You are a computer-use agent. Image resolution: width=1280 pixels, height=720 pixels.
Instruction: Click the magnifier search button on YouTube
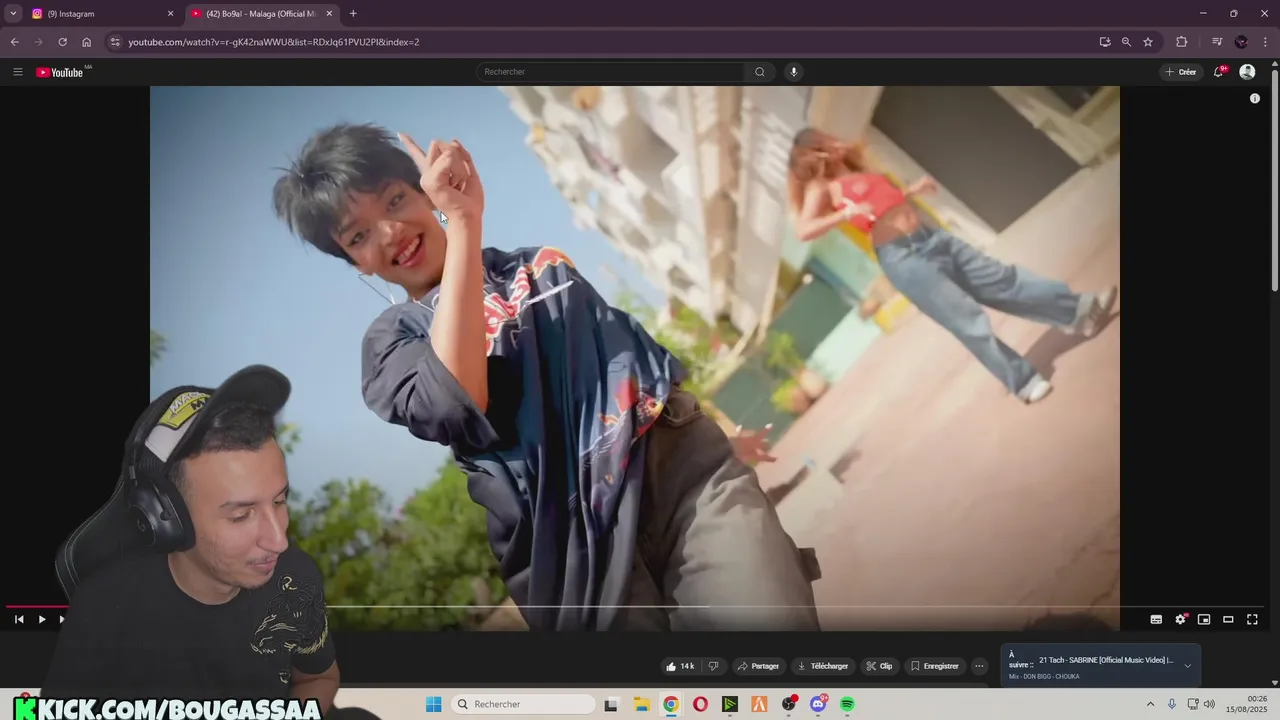pyautogui.click(x=760, y=72)
